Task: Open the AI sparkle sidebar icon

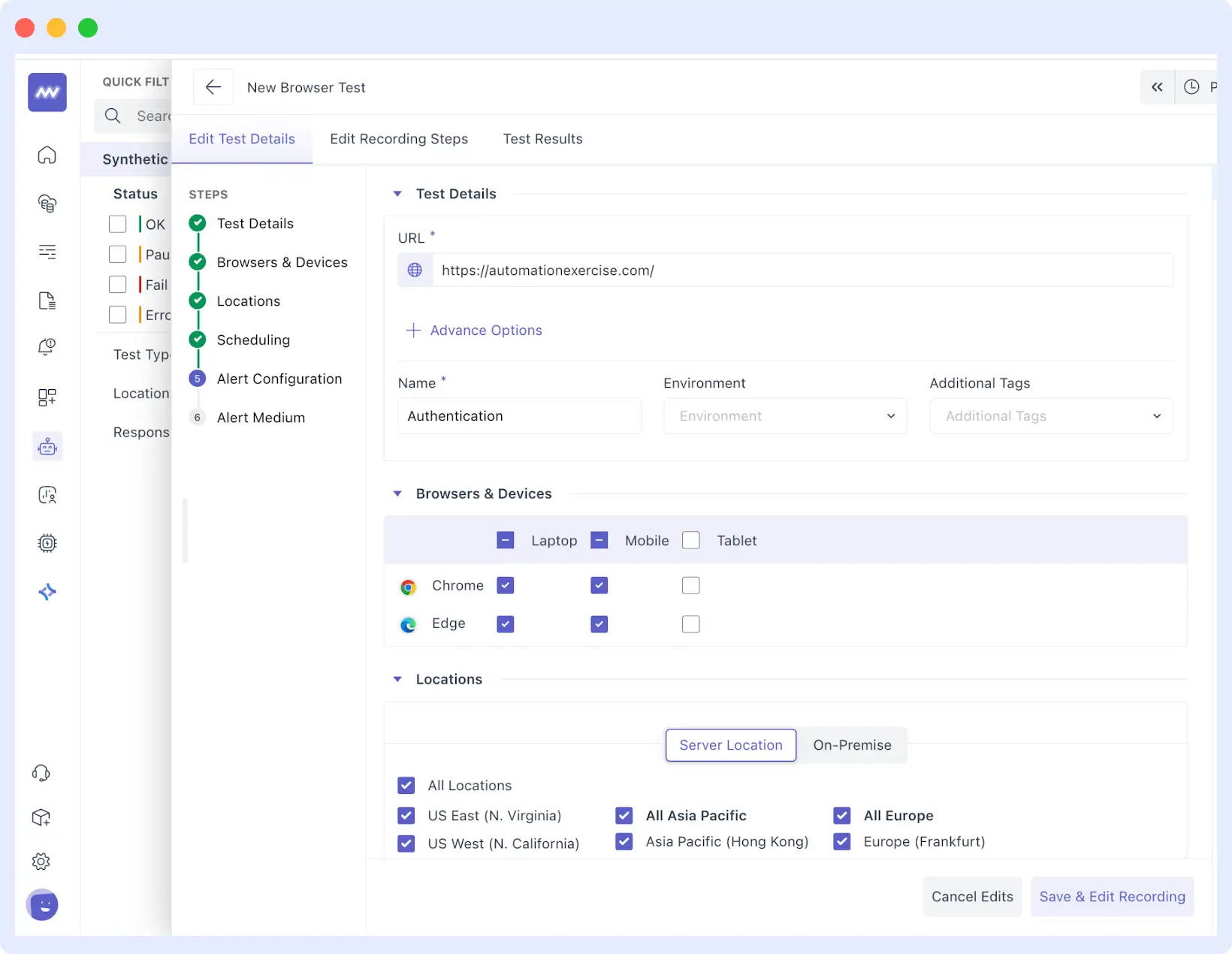Action: pos(47,592)
